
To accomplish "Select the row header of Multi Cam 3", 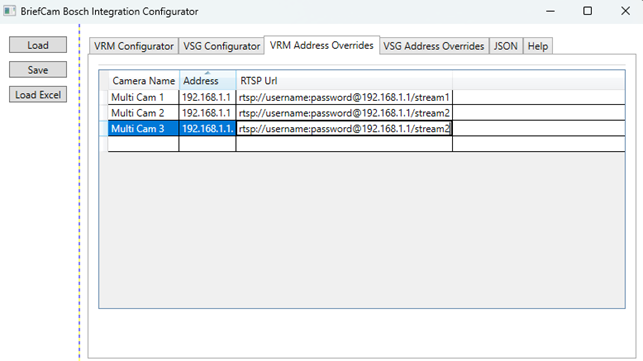I will pos(104,128).
